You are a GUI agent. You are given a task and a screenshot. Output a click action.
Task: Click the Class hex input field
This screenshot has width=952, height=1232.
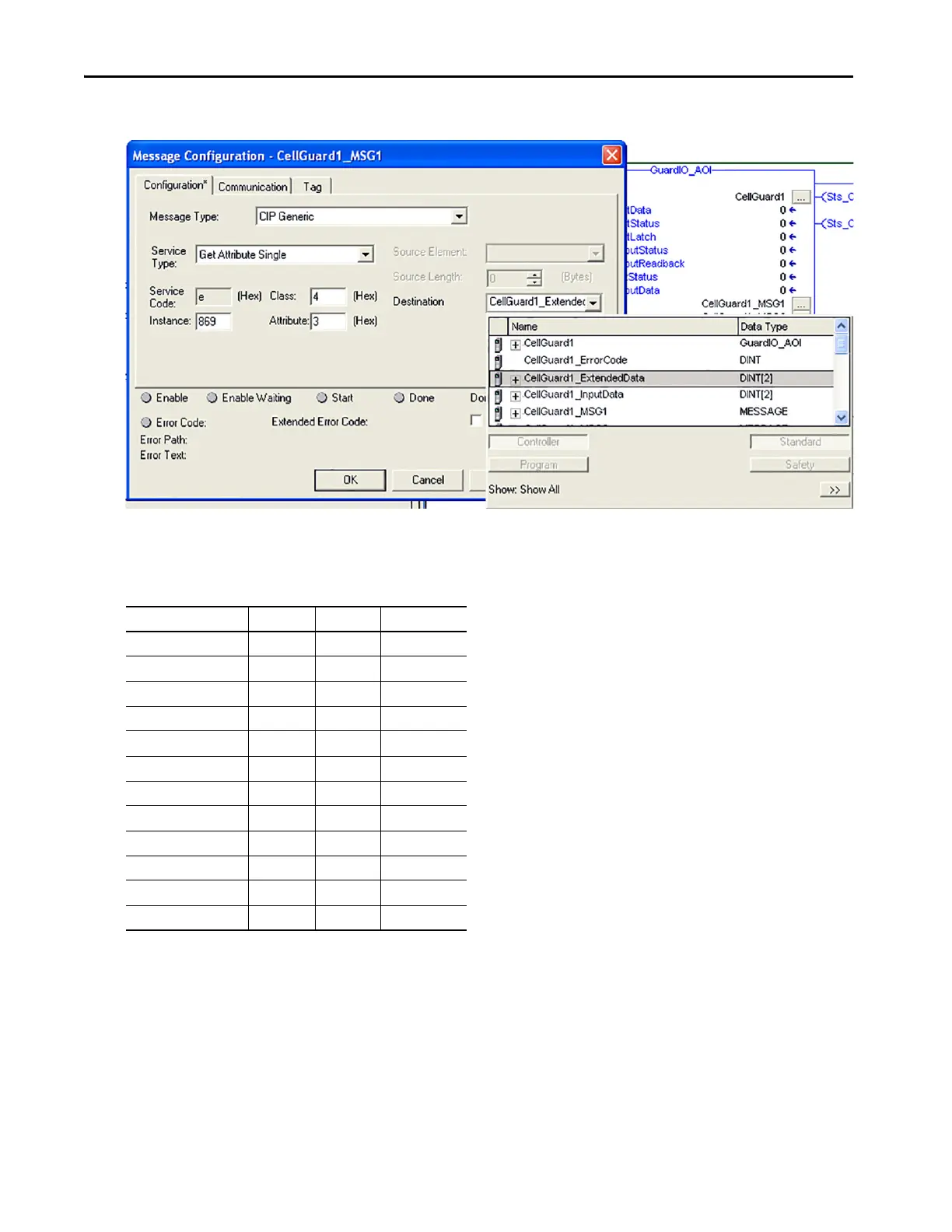(x=328, y=296)
